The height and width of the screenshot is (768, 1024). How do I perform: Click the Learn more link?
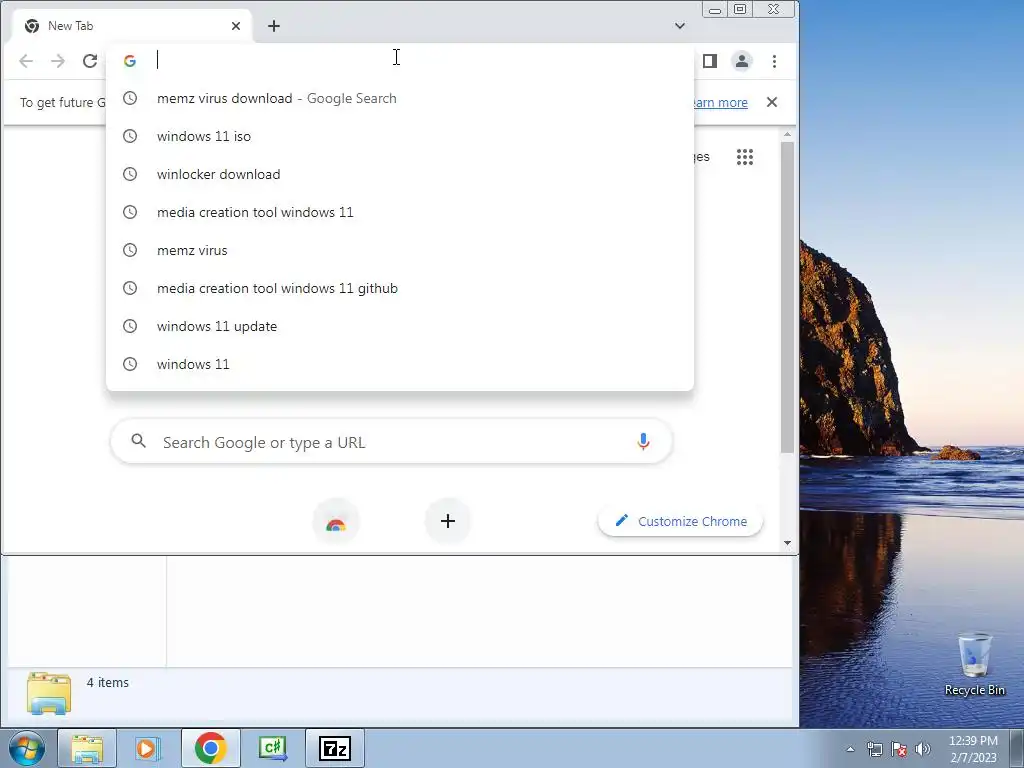point(718,102)
